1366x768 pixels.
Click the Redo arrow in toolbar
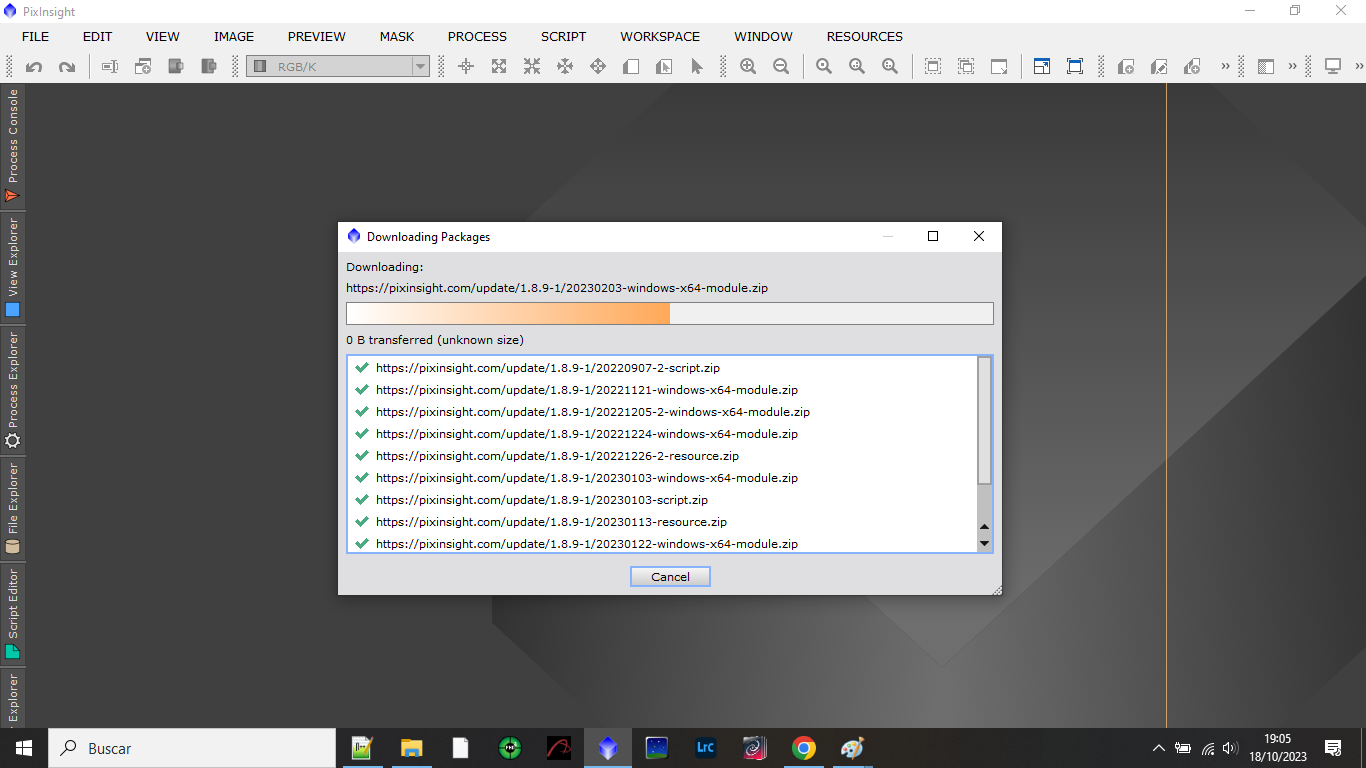click(67, 67)
